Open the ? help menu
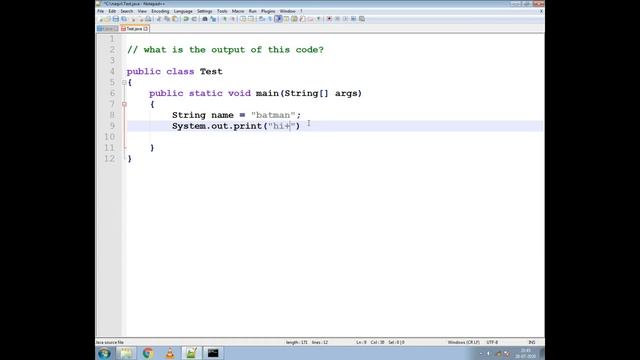Viewport: 640px width, 360px height. pyautogui.click(x=301, y=11)
